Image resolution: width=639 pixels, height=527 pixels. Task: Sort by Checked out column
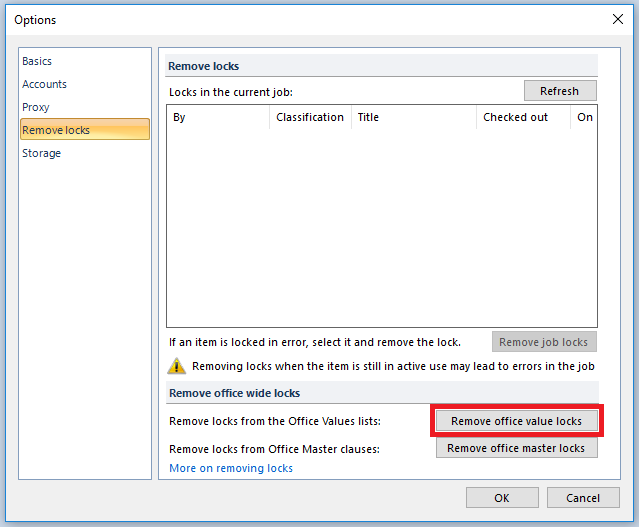point(523,117)
